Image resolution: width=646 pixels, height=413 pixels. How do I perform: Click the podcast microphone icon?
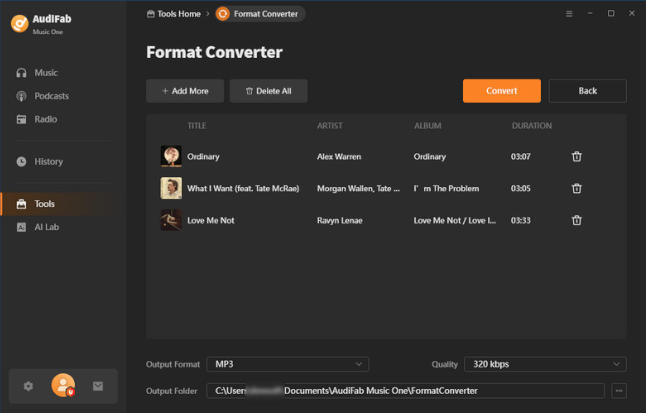pos(21,96)
